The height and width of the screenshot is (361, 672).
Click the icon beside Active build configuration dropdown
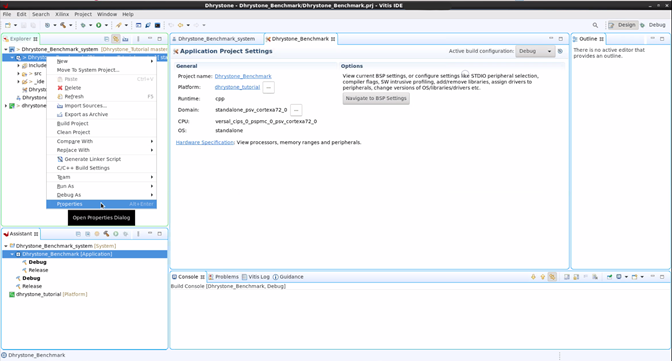coord(560,51)
